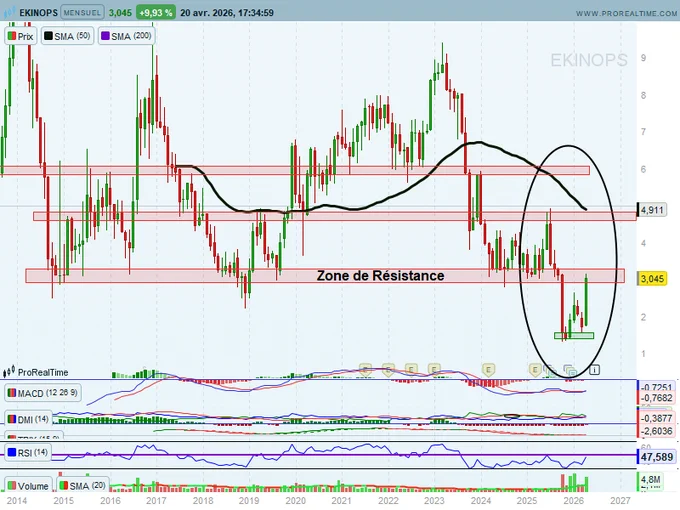The width and height of the screenshot is (680, 510).
Task: Open the stacked news icons in late 2025
Action: tap(550, 370)
